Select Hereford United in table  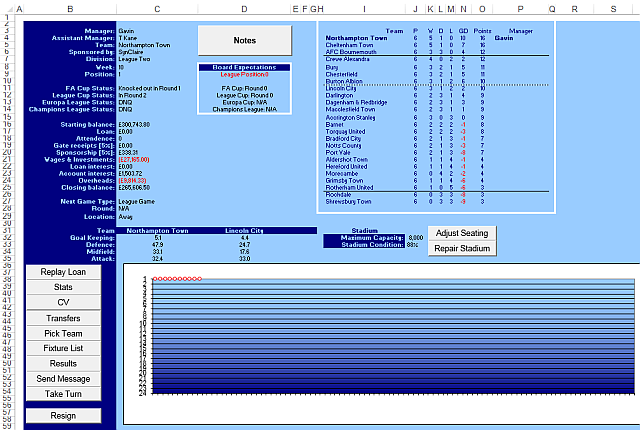(x=346, y=166)
